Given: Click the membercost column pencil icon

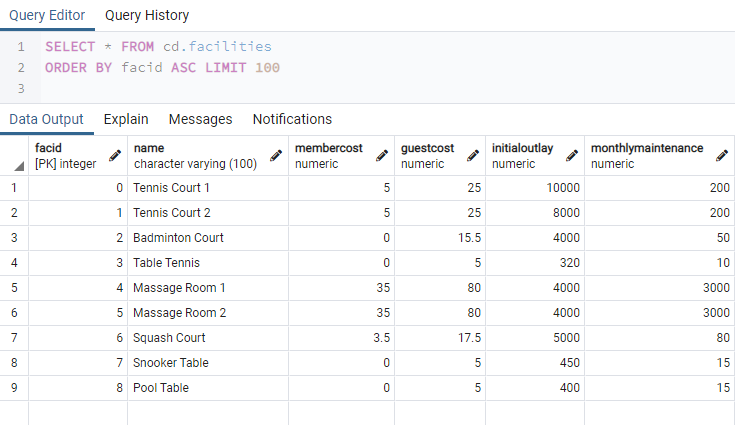Looking at the screenshot, I should [x=381, y=156].
